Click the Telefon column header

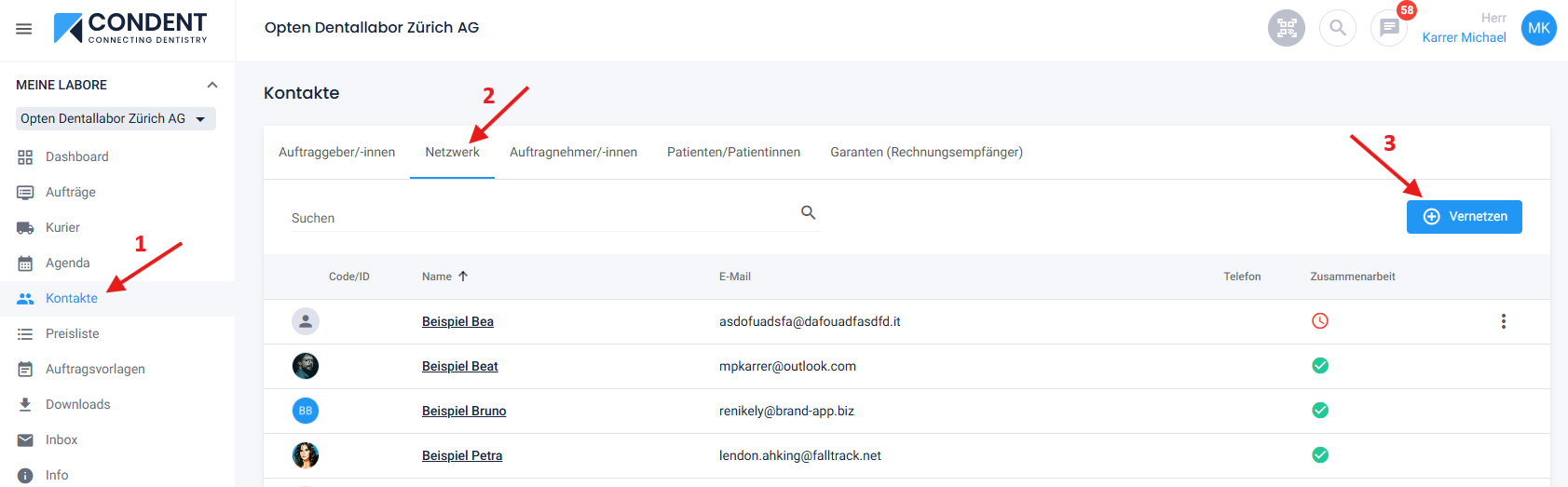coord(1242,277)
